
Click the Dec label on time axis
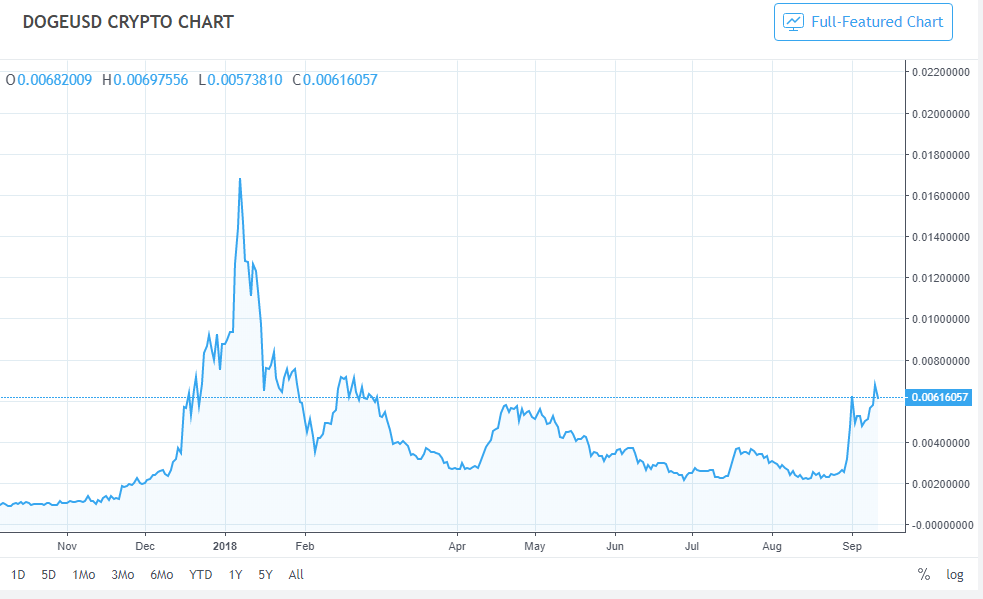click(145, 546)
